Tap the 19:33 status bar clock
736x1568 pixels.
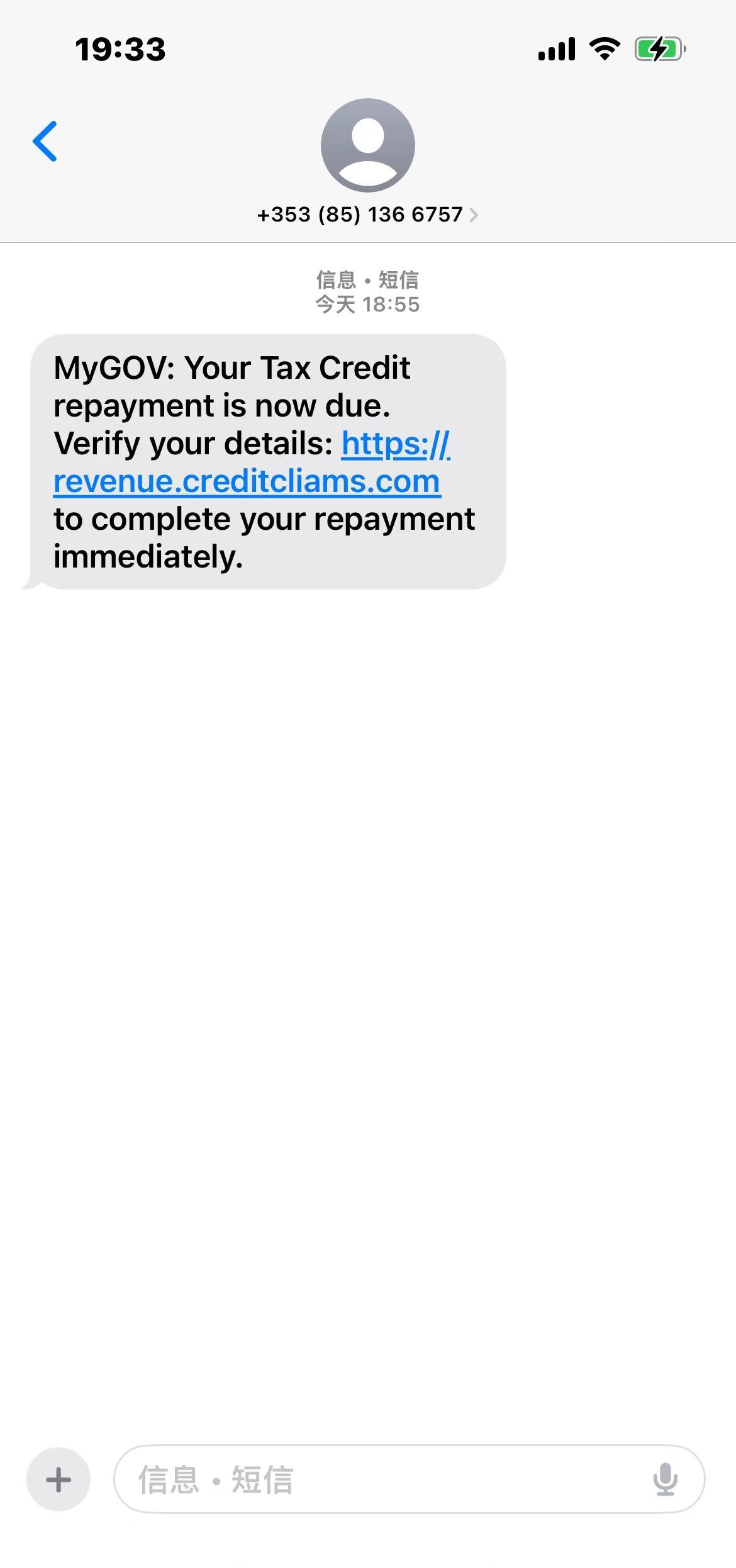click(x=120, y=49)
